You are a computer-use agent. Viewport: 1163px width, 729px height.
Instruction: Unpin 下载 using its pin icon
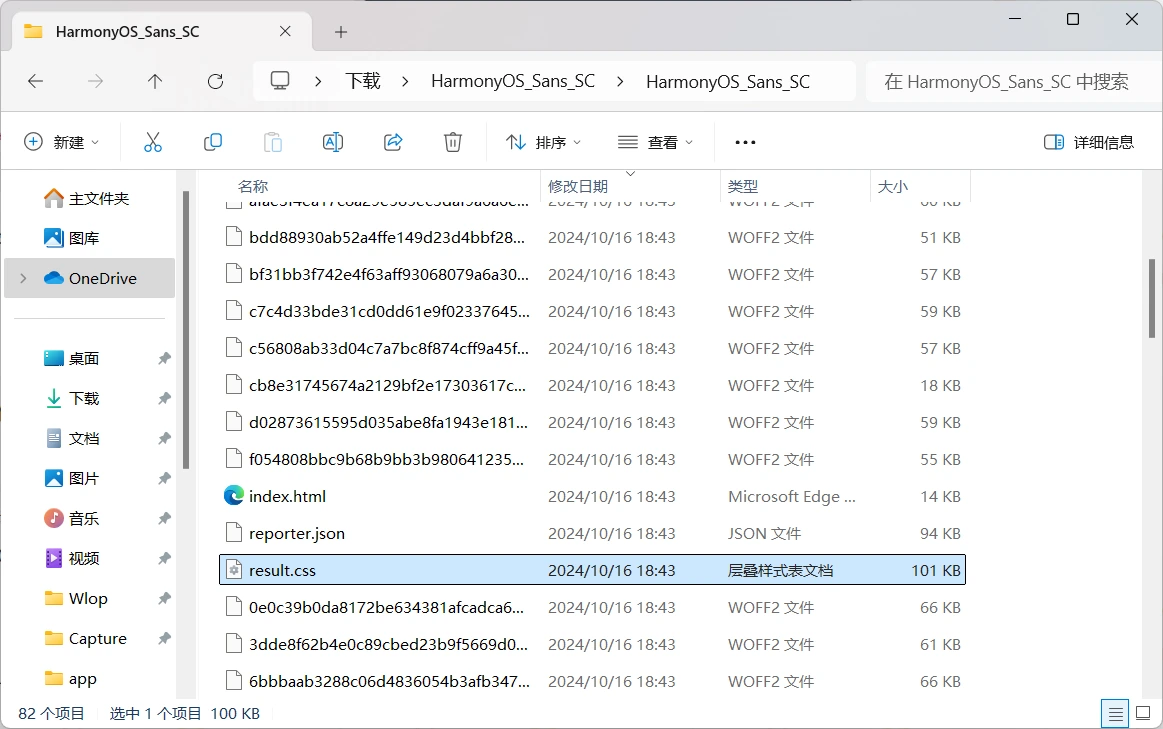(164, 398)
